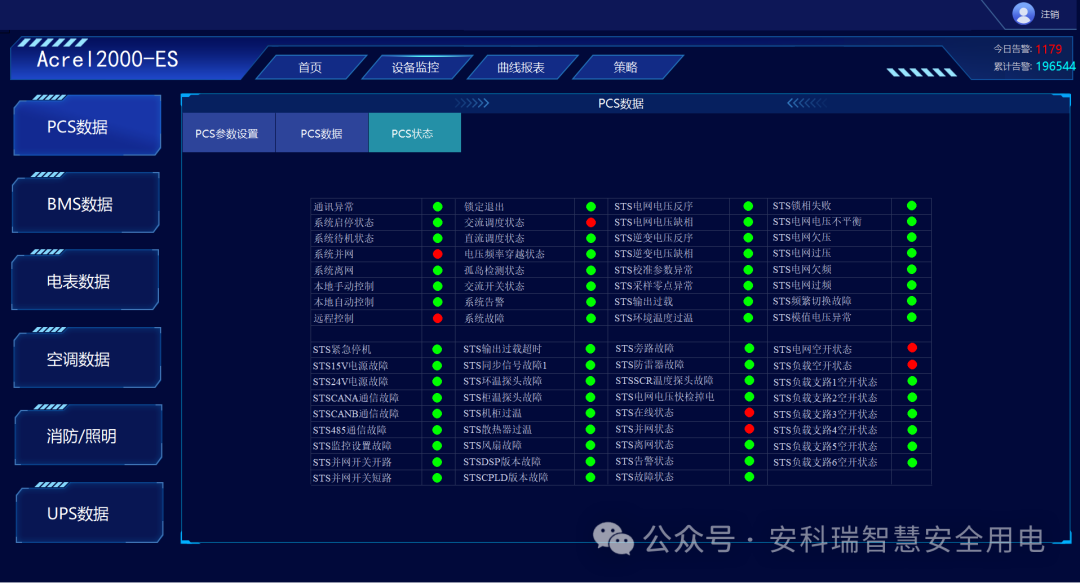The width and height of the screenshot is (1080, 583).
Task: Click the red STS并网状态 indicator
Action: tap(749, 429)
